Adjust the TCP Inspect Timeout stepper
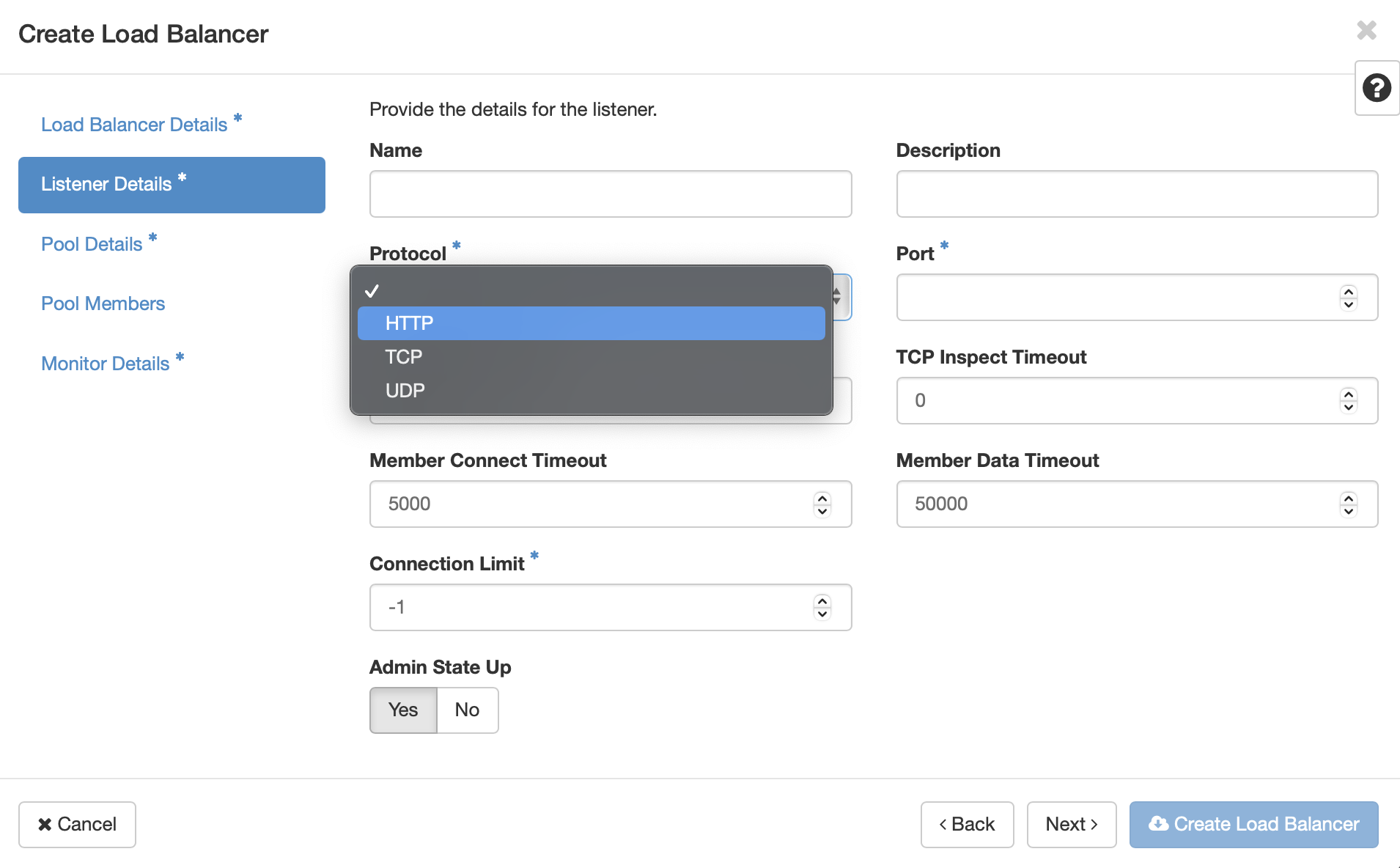Image resolution: width=1400 pixels, height=868 pixels. 1349,401
